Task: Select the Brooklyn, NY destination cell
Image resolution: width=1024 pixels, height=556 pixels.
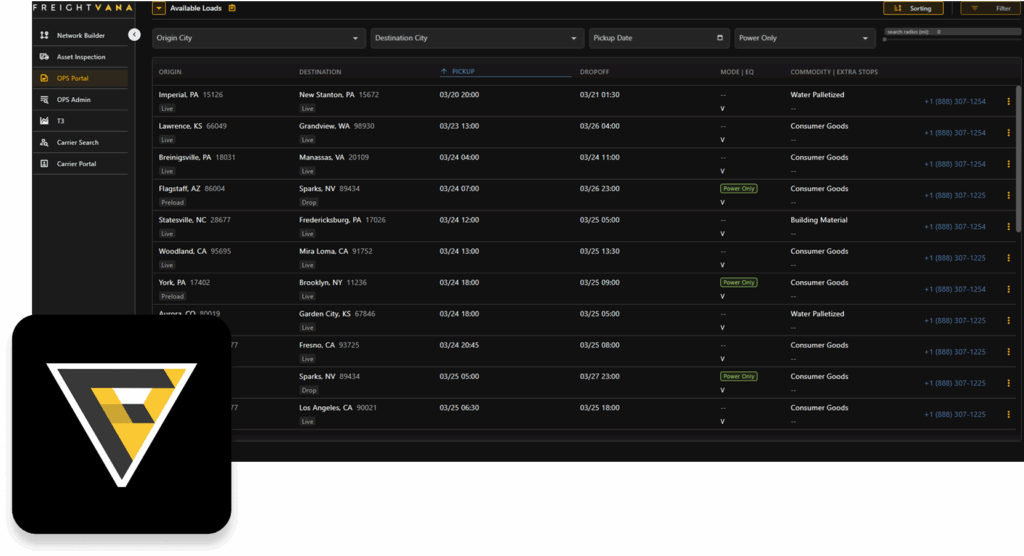Action: pos(333,283)
